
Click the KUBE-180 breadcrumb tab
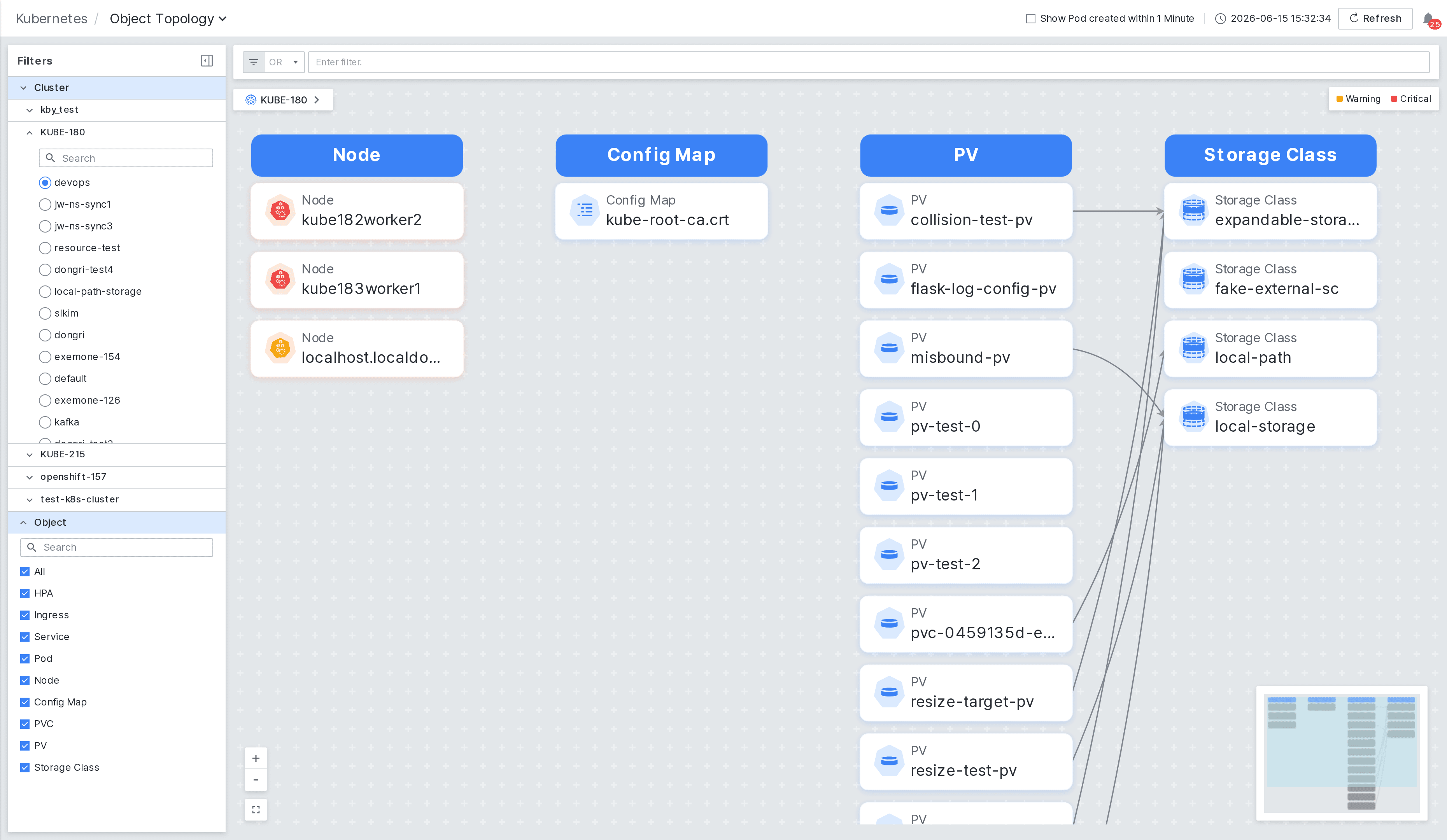[x=283, y=100]
